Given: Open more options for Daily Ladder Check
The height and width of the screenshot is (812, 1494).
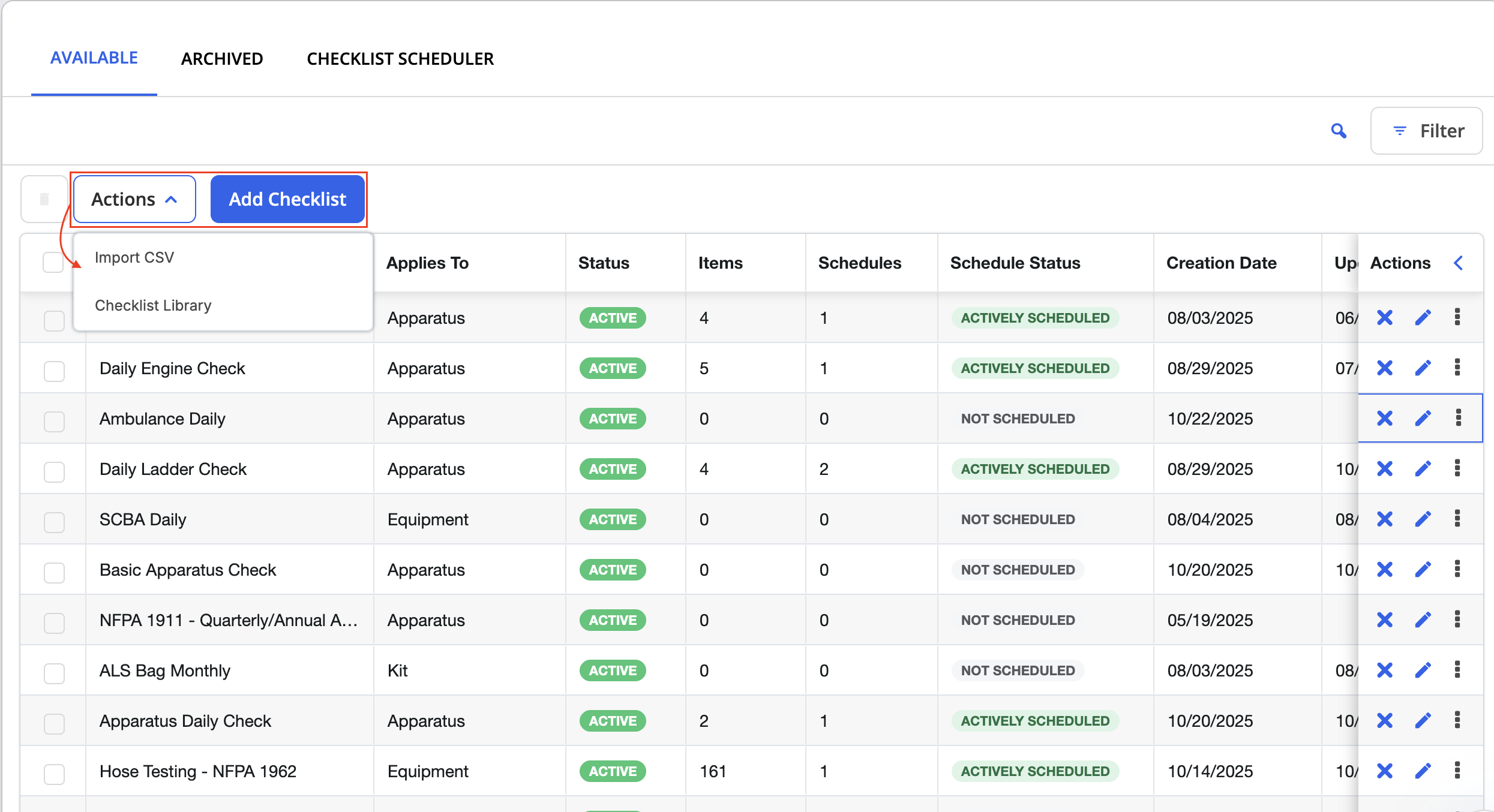Looking at the screenshot, I should tap(1457, 468).
